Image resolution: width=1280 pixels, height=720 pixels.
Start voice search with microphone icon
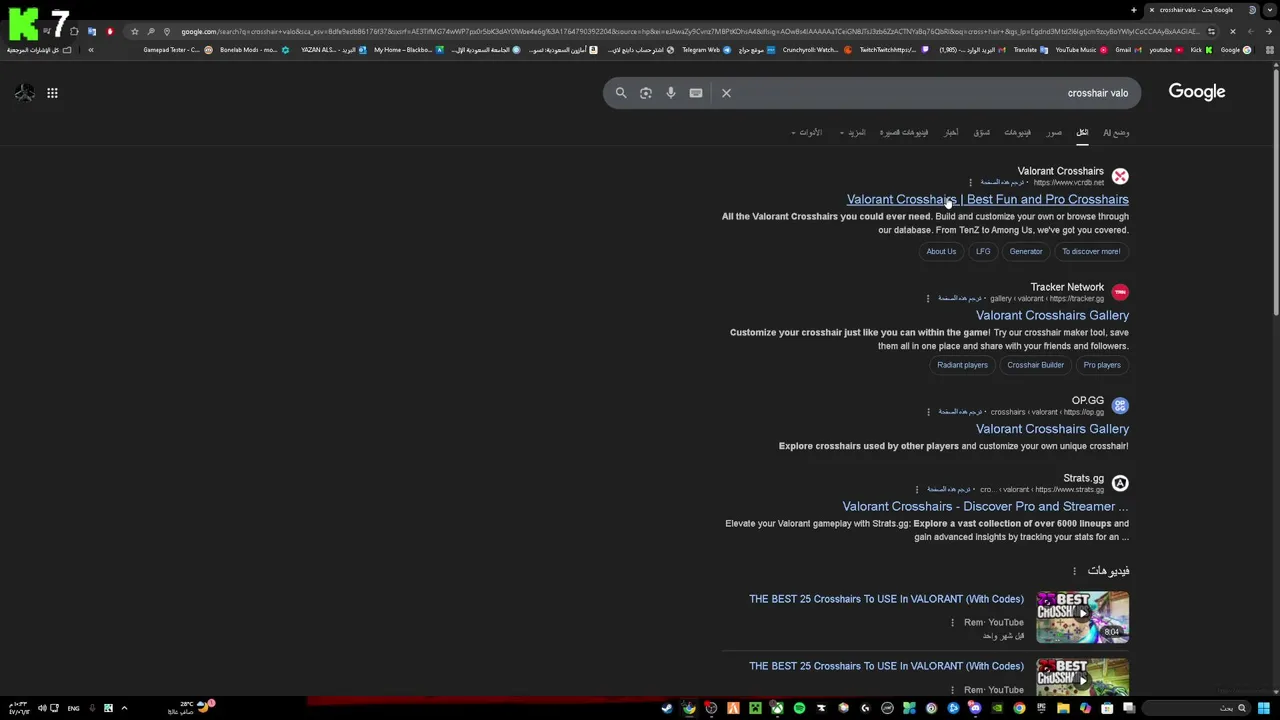[x=671, y=93]
